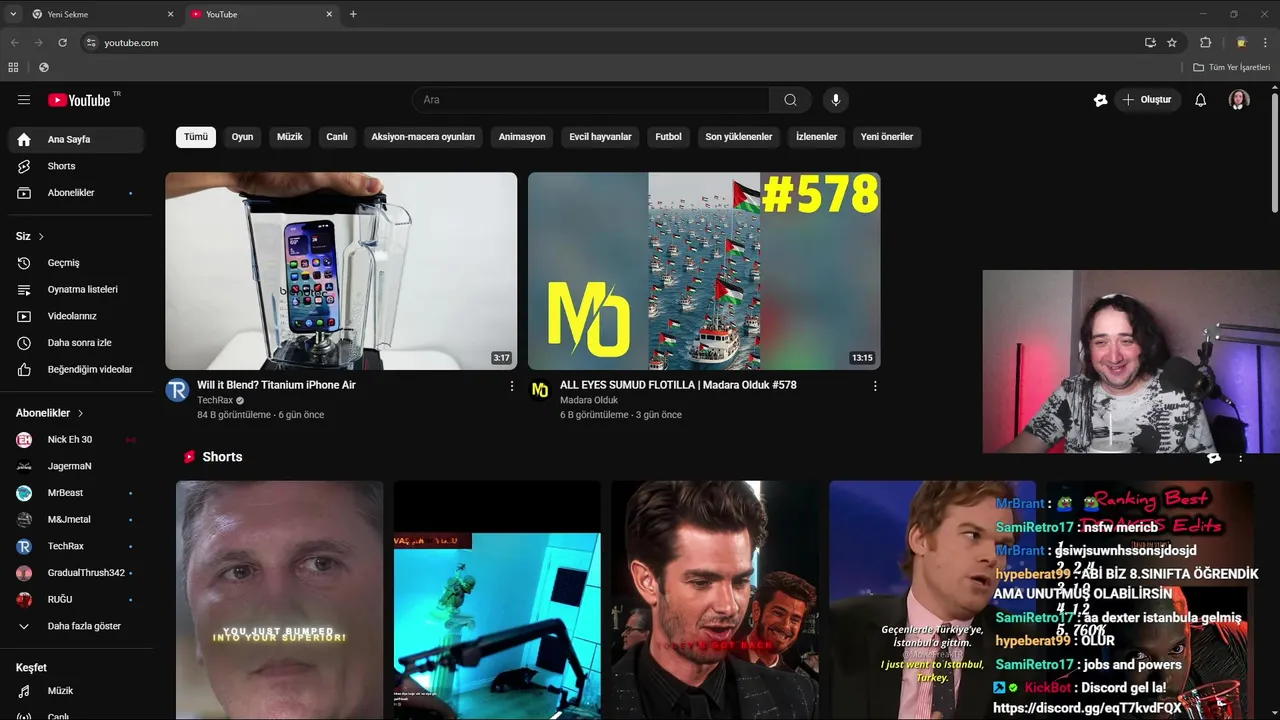Open GradualThrush342 channel in sidebar

pyautogui.click(x=76, y=573)
